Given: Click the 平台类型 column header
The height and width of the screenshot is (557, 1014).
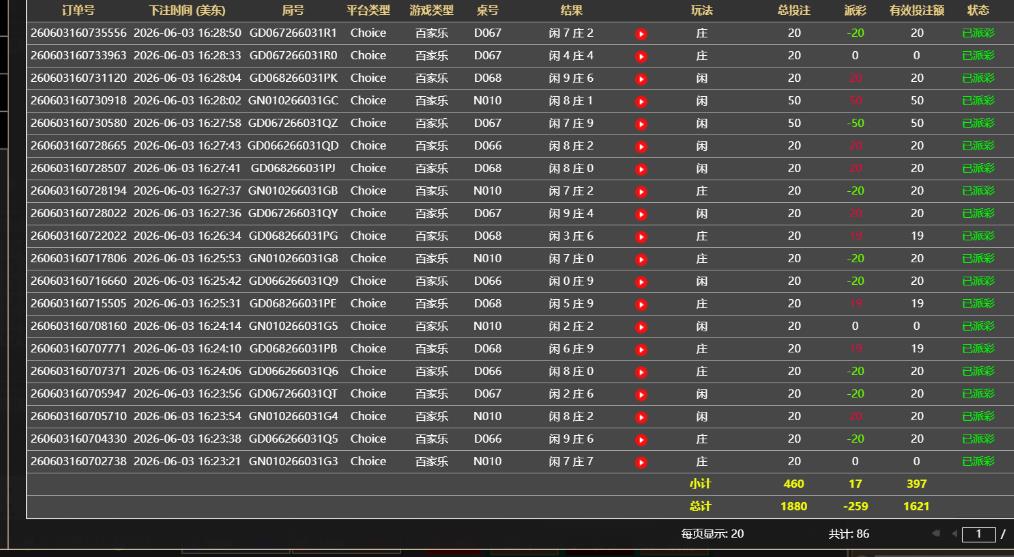Looking at the screenshot, I should pos(368,10).
